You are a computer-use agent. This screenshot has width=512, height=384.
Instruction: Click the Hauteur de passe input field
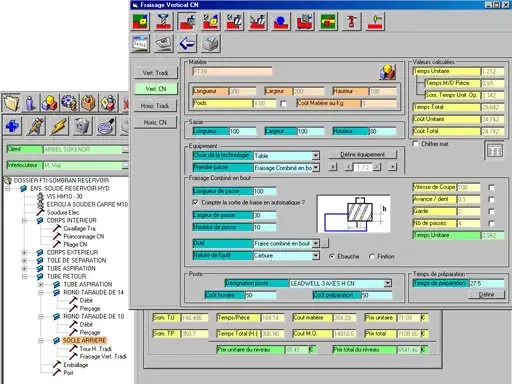click(264, 227)
